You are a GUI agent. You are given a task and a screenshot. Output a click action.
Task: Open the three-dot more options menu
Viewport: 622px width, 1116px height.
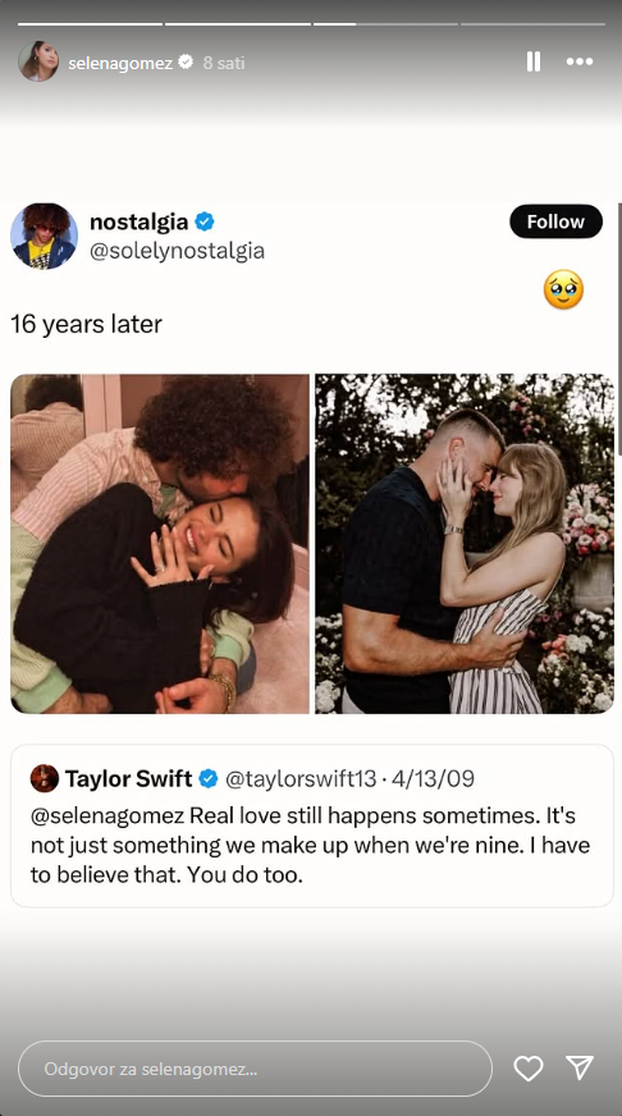[x=580, y=62]
